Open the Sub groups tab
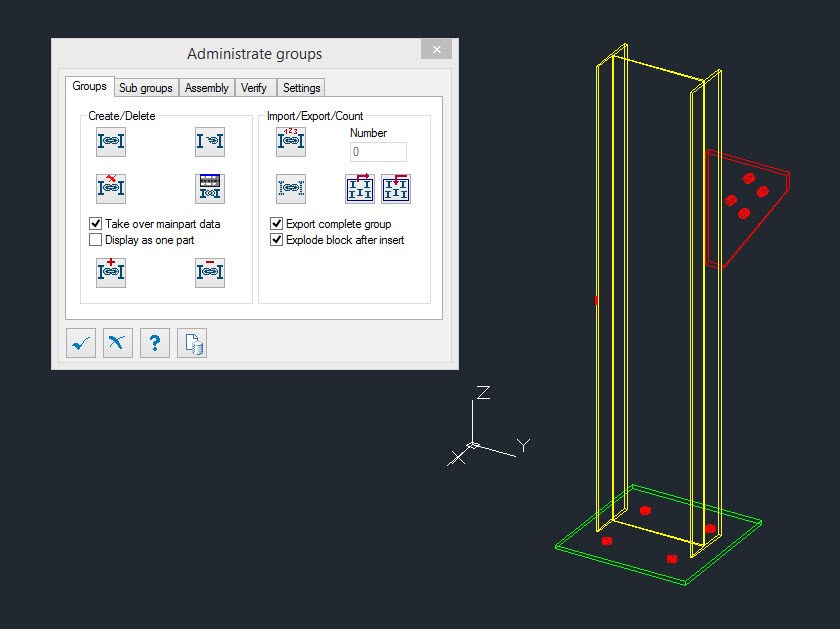 coord(145,87)
